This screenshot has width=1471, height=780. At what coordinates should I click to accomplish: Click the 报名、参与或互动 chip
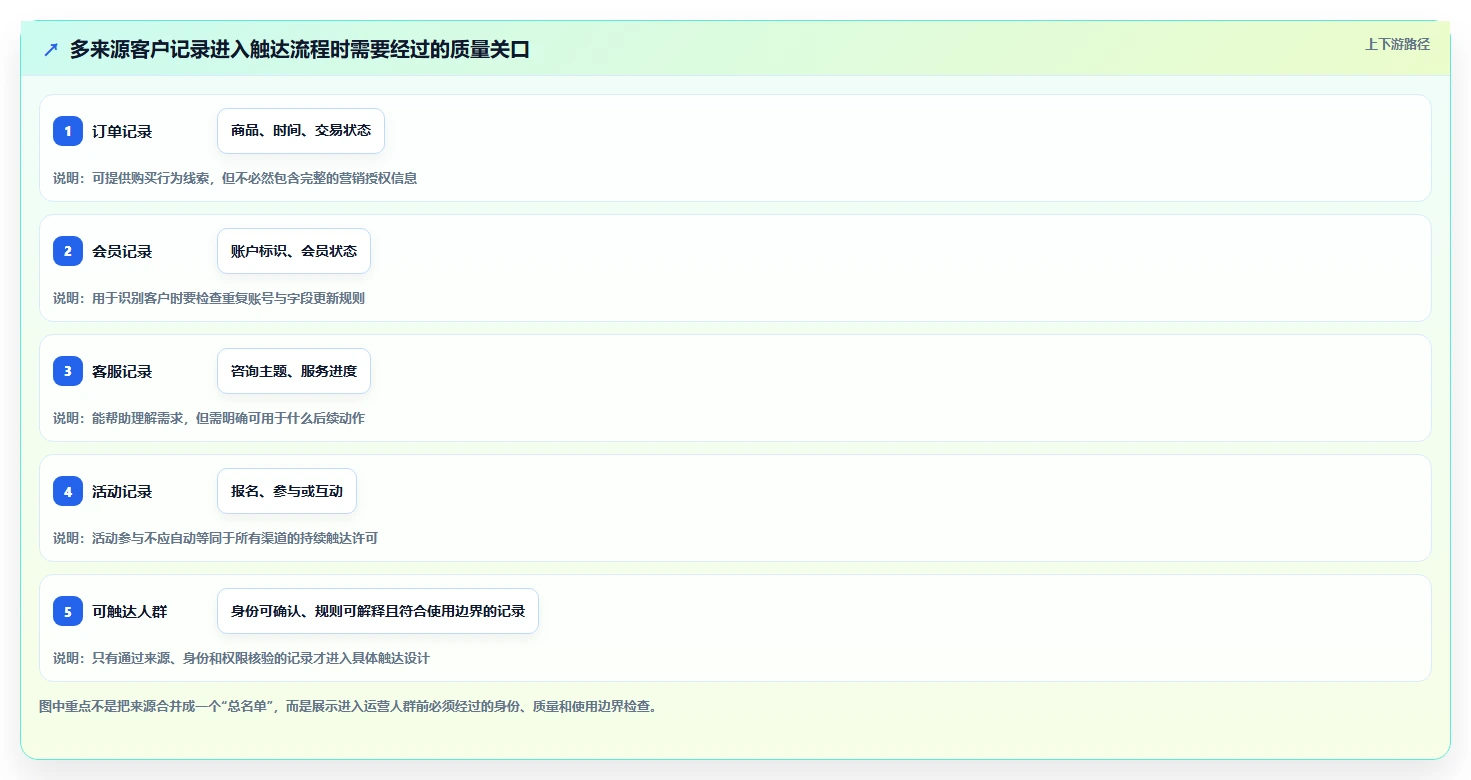tap(287, 491)
